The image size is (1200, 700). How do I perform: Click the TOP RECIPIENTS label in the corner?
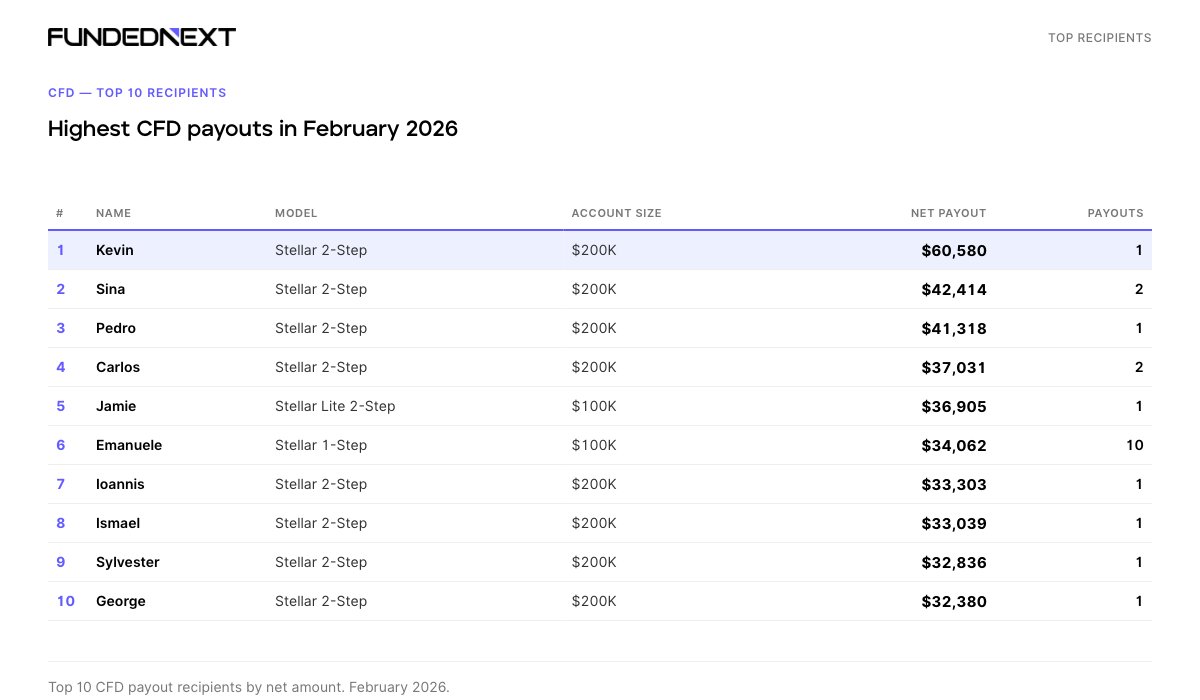tap(1100, 37)
